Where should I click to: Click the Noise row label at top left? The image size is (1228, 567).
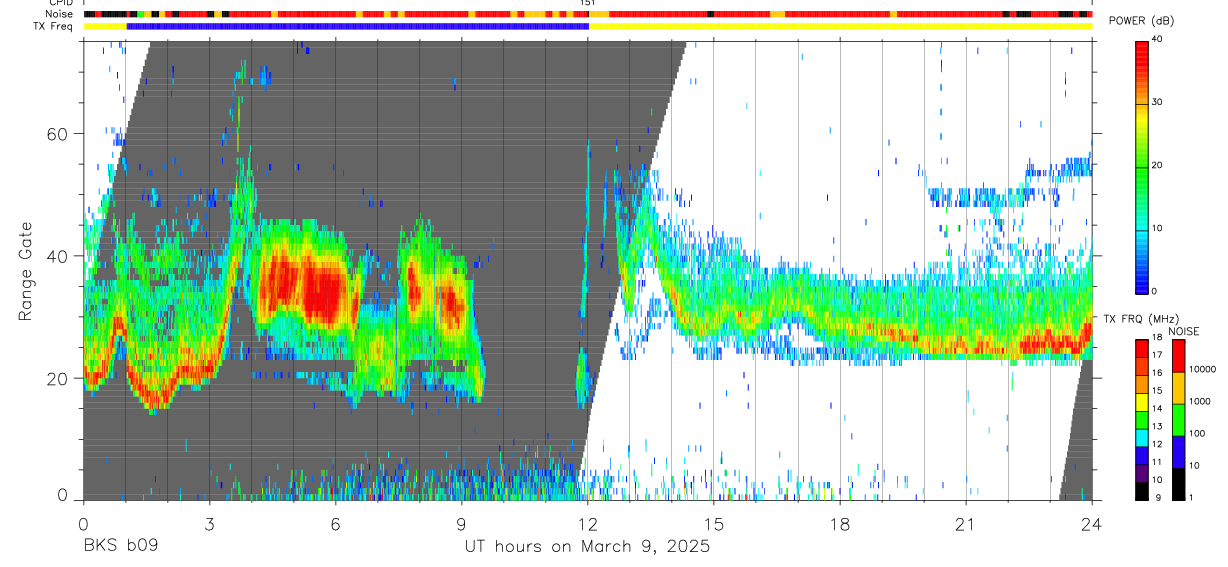tap(58, 14)
